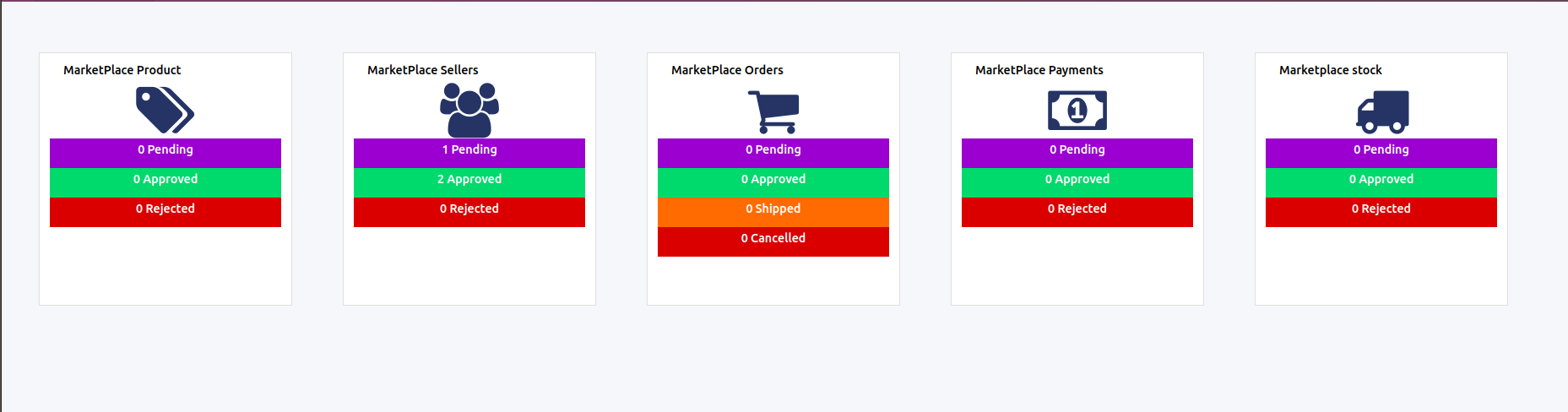Open pending orders purple bar

pyautogui.click(x=773, y=150)
